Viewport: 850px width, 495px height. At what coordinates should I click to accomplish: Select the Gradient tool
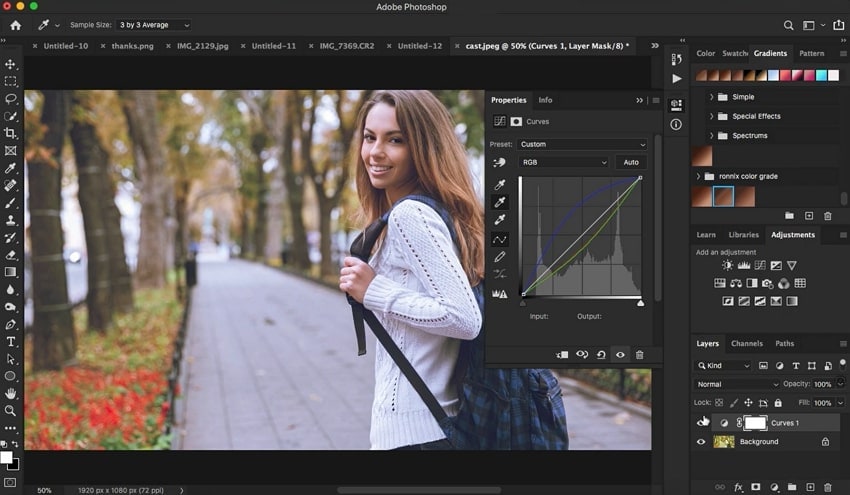(10, 272)
